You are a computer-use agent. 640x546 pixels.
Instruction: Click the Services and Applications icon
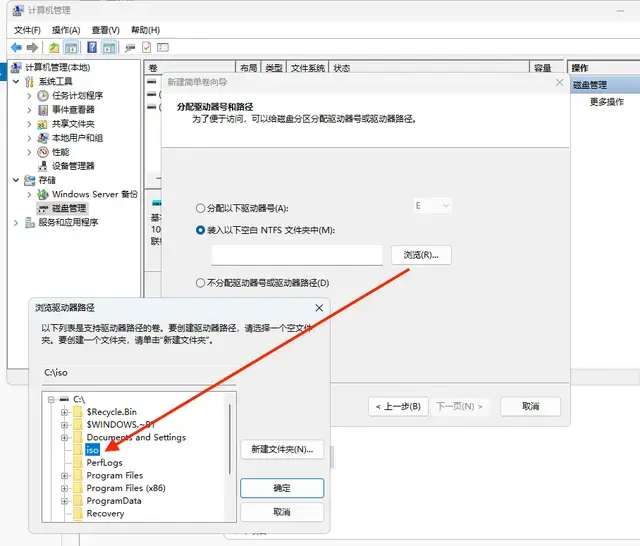click(x=29, y=222)
